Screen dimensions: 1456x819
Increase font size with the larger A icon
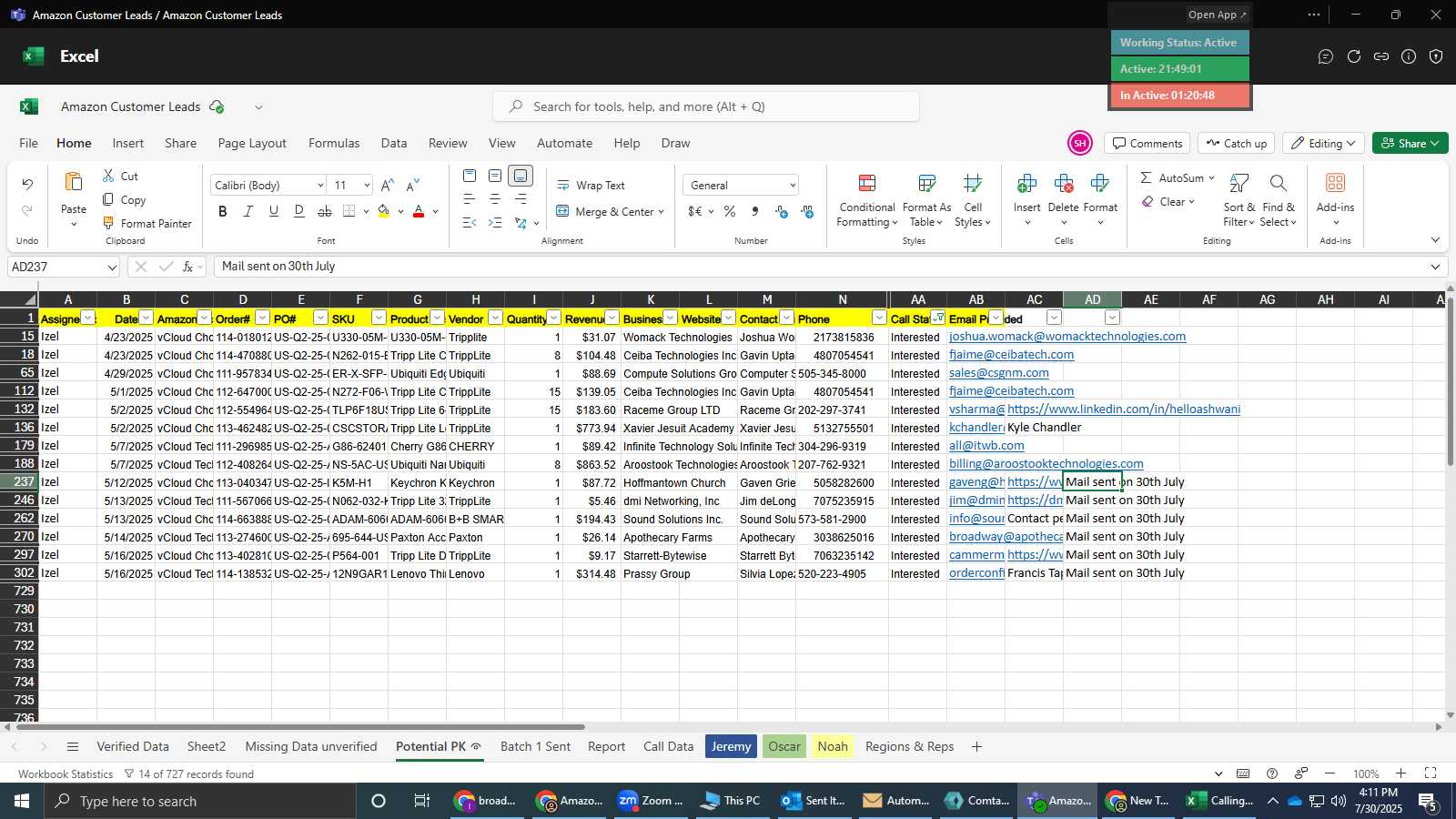388,185
